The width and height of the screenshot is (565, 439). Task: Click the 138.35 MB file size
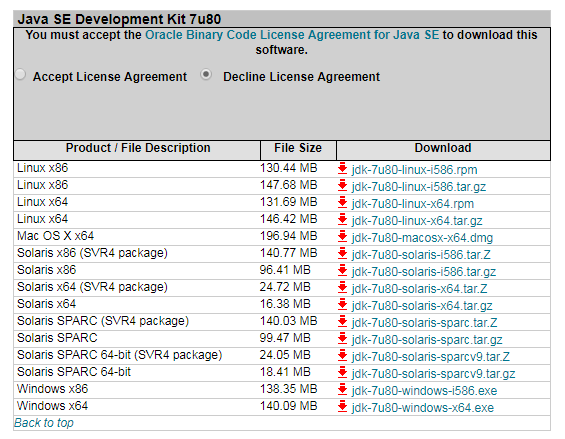[289, 389]
